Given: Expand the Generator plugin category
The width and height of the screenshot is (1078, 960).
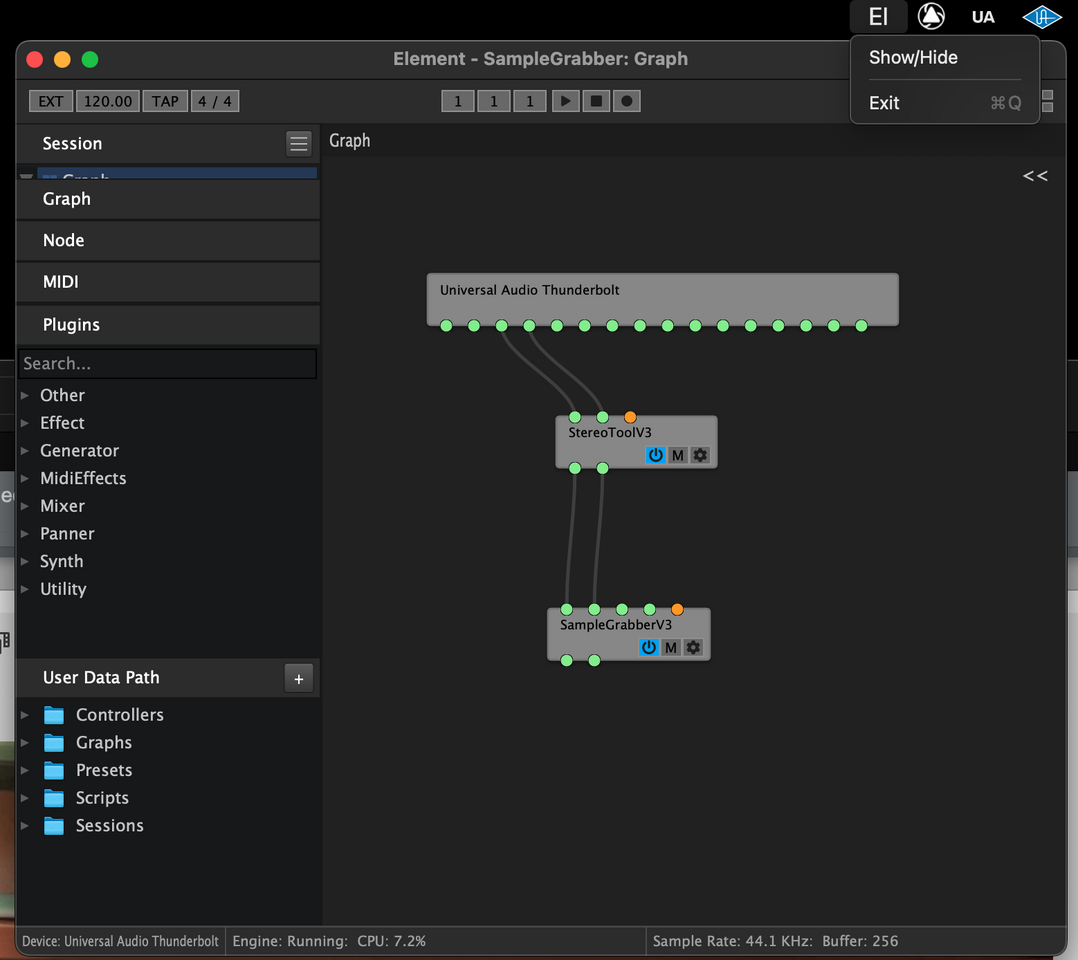Looking at the screenshot, I should [25, 450].
